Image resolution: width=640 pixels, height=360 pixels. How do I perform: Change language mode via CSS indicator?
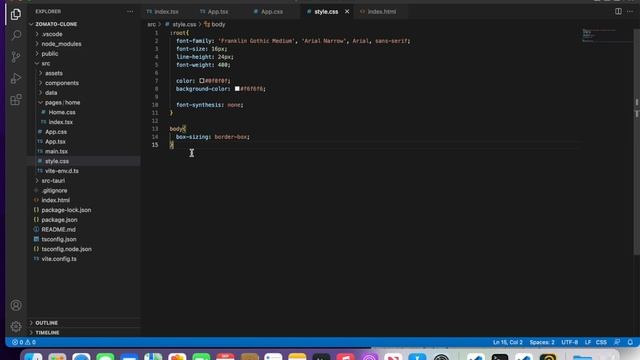click(x=601, y=342)
